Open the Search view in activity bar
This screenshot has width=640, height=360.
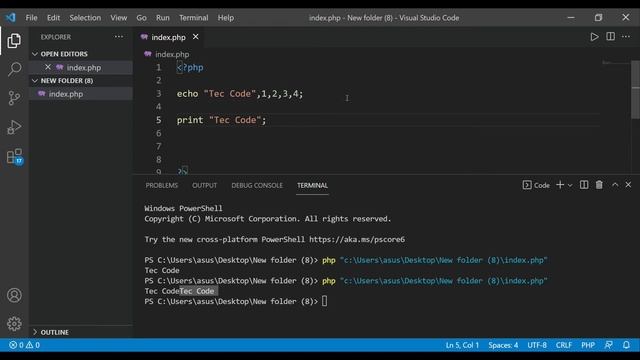point(14,69)
